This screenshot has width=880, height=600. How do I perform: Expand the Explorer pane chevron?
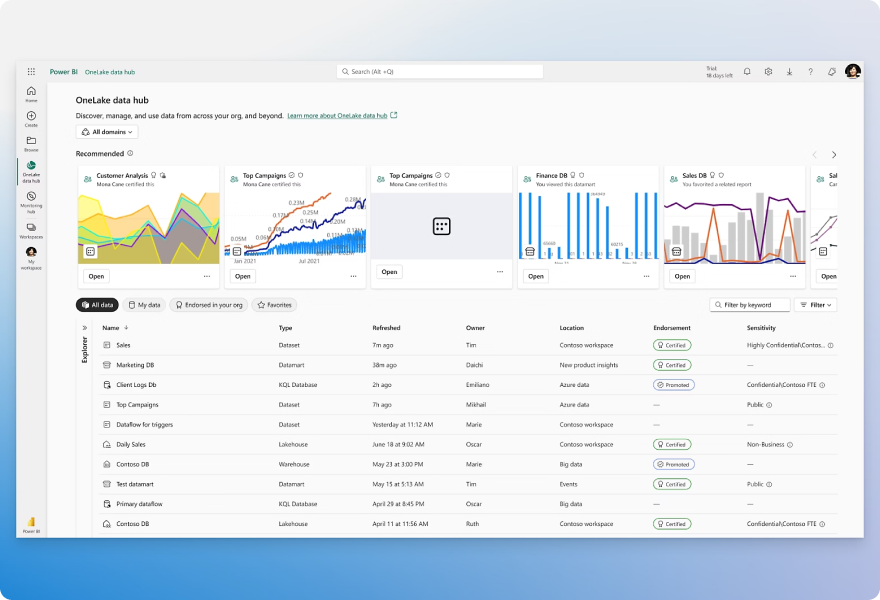tap(85, 328)
